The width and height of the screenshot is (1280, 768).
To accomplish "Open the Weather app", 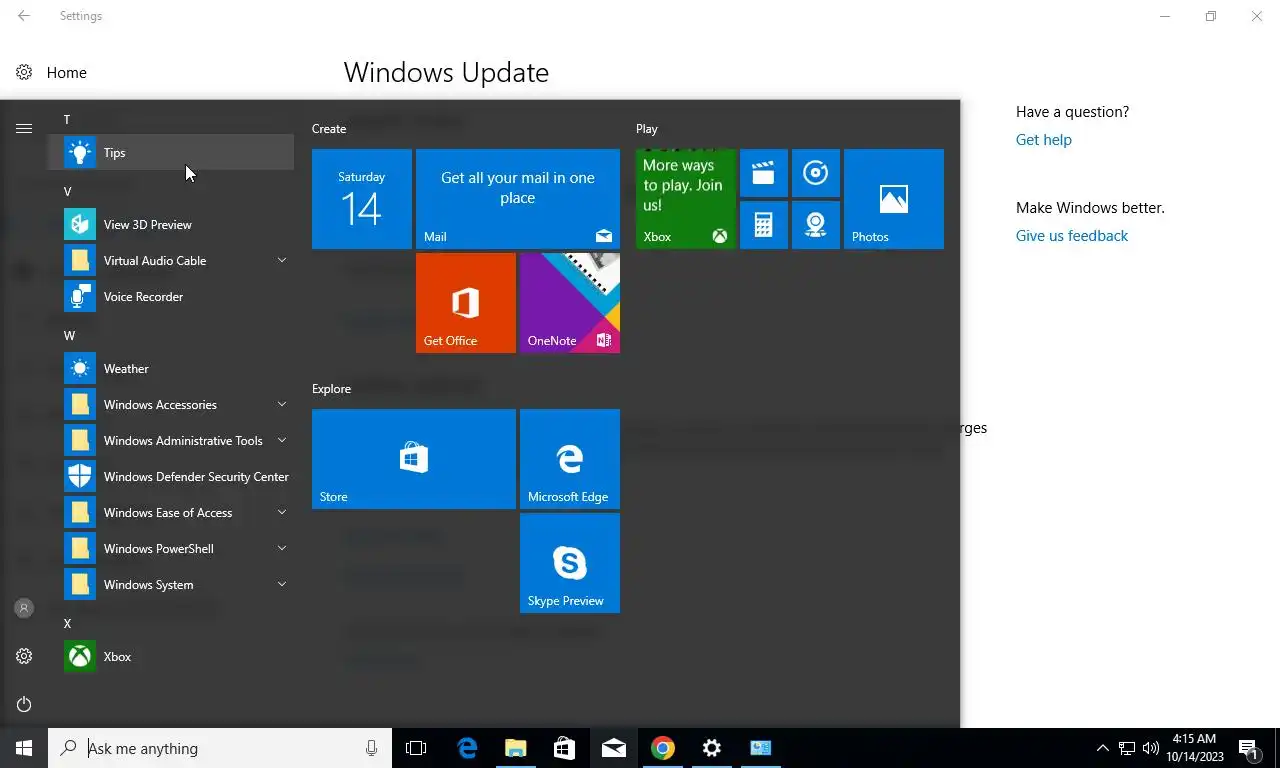I will coord(171,369).
